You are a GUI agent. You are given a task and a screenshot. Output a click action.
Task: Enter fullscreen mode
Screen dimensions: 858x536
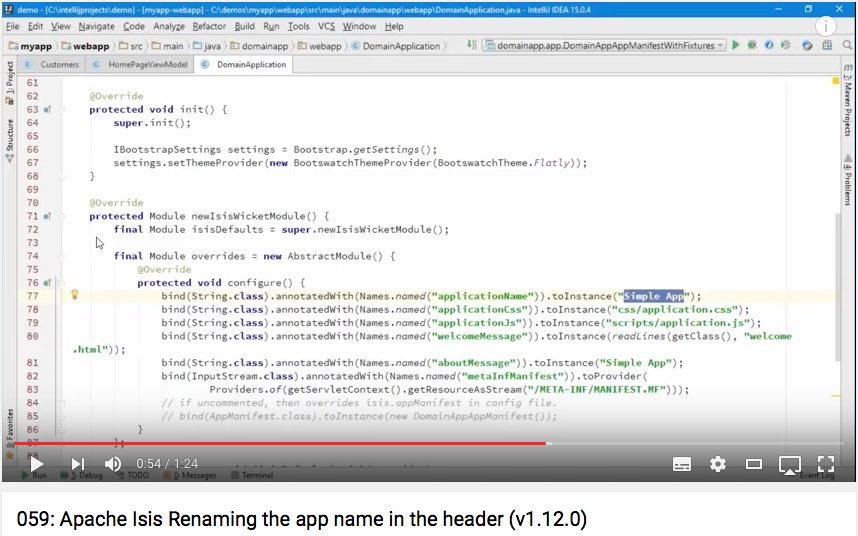point(826,464)
